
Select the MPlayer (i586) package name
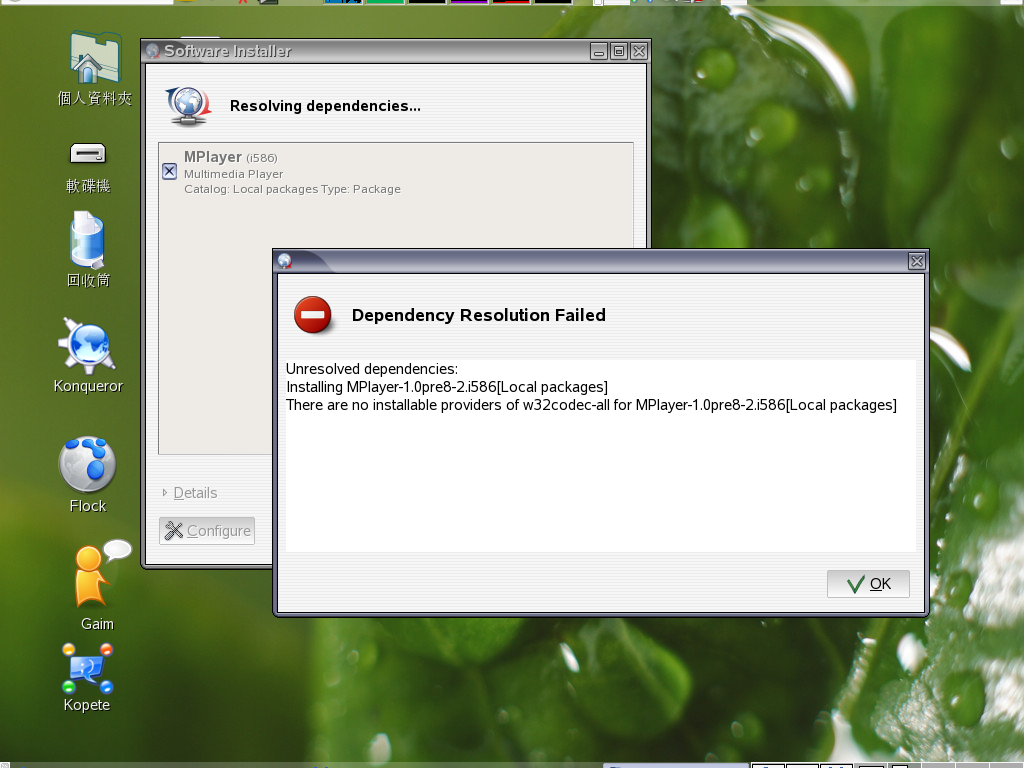[x=231, y=157]
